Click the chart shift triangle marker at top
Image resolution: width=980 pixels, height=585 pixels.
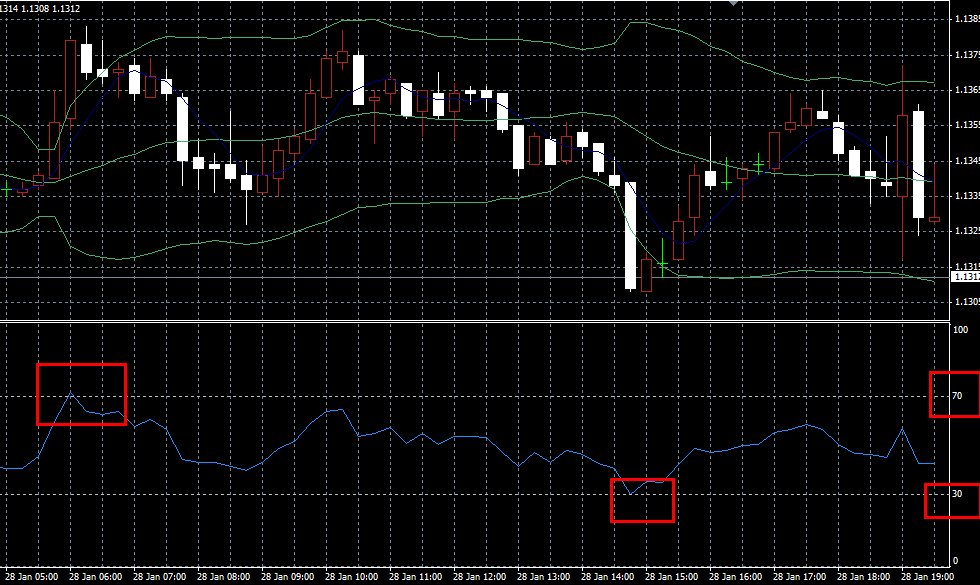point(733,2)
